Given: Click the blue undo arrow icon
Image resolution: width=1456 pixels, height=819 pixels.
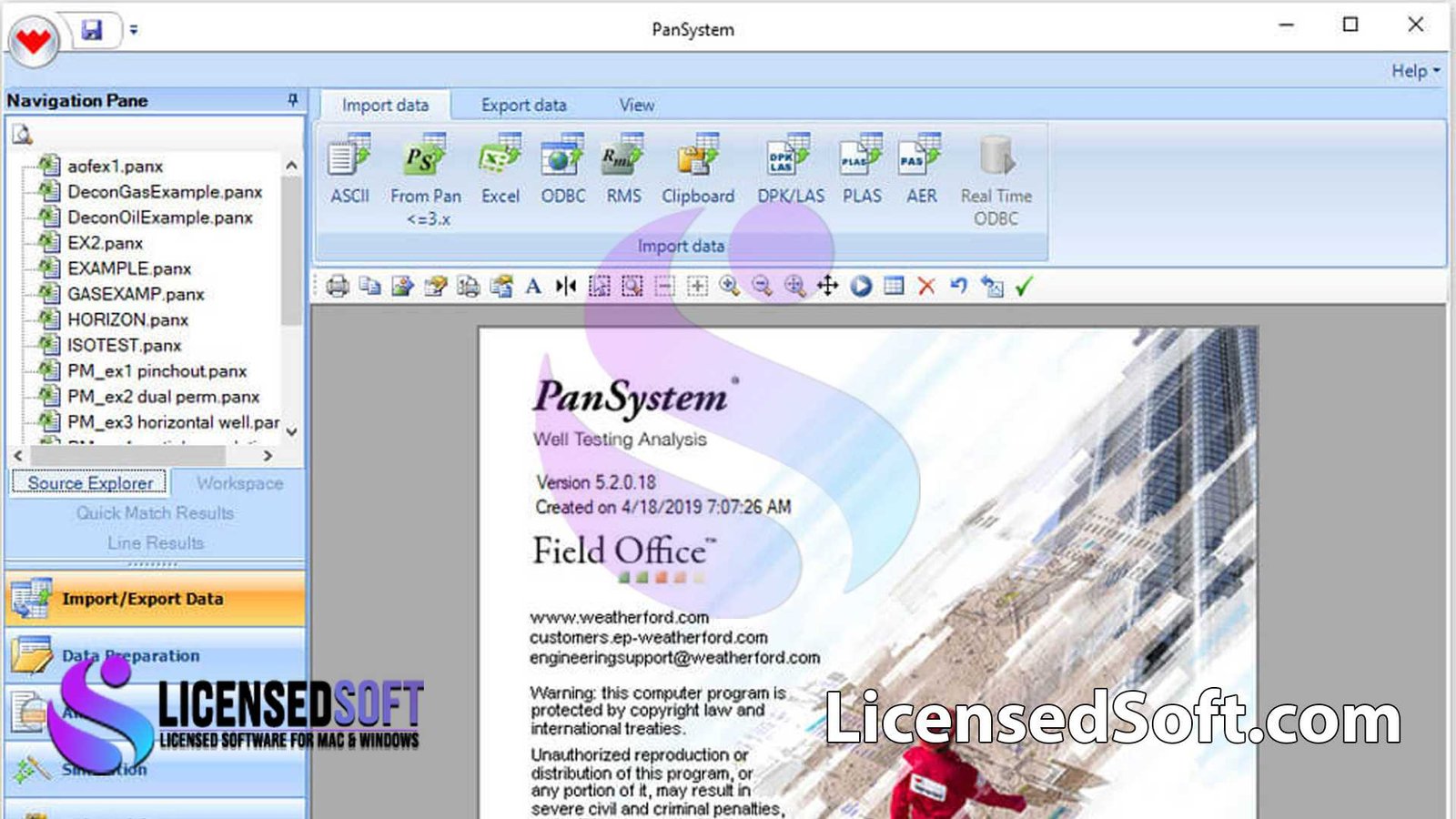Looking at the screenshot, I should (x=959, y=287).
